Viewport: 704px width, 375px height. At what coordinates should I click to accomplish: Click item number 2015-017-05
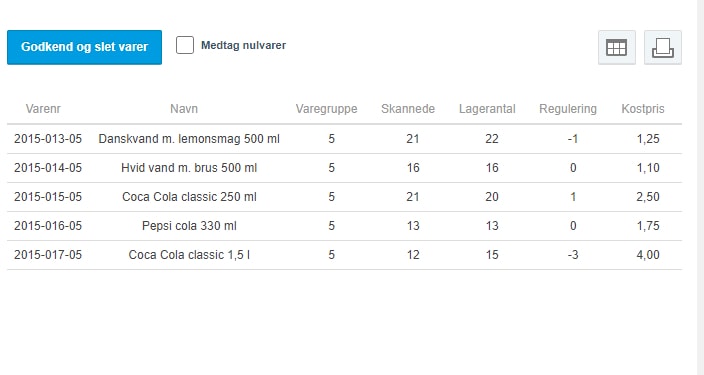point(48,255)
